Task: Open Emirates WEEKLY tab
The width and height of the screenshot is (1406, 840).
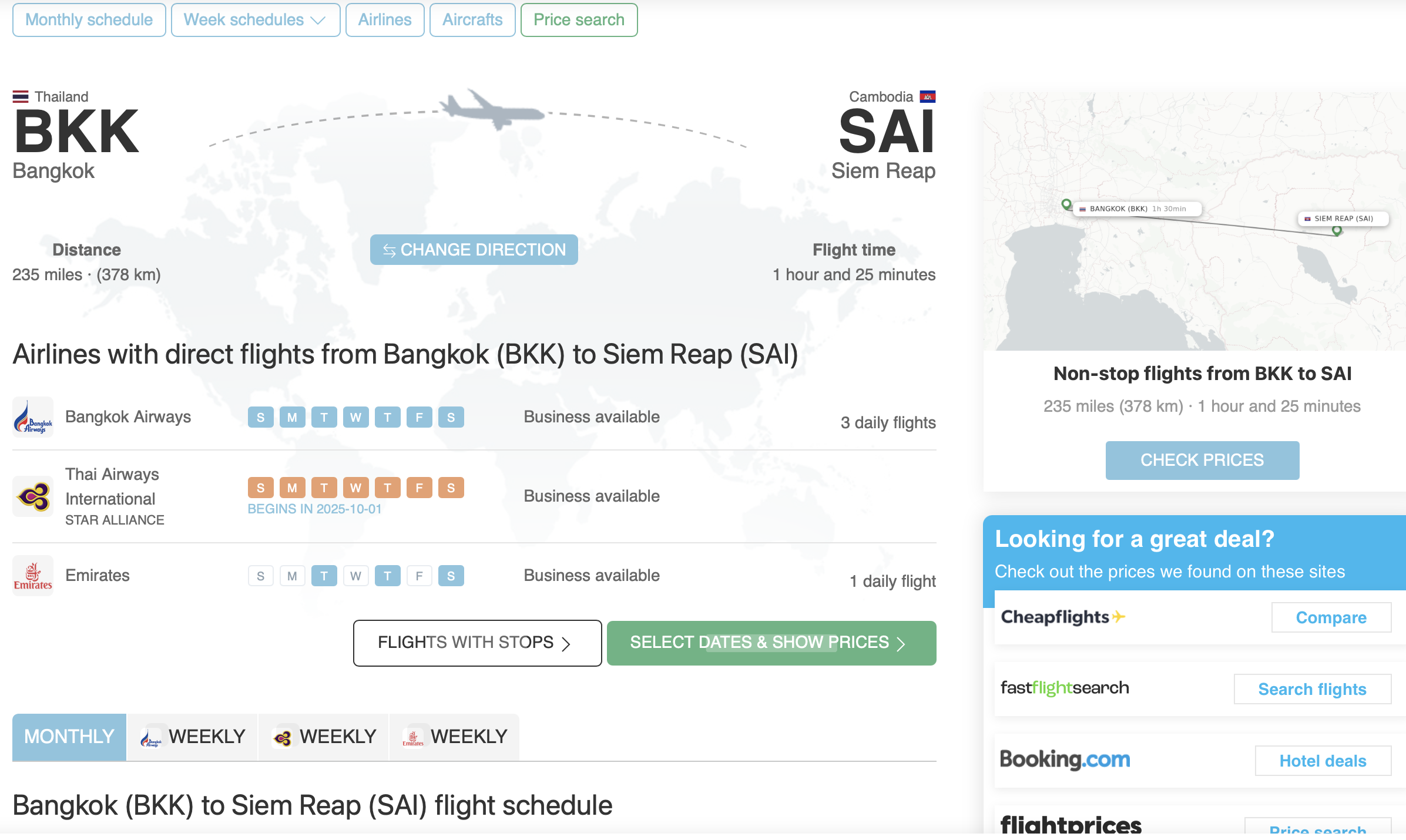Action: pyautogui.click(x=455, y=737)
